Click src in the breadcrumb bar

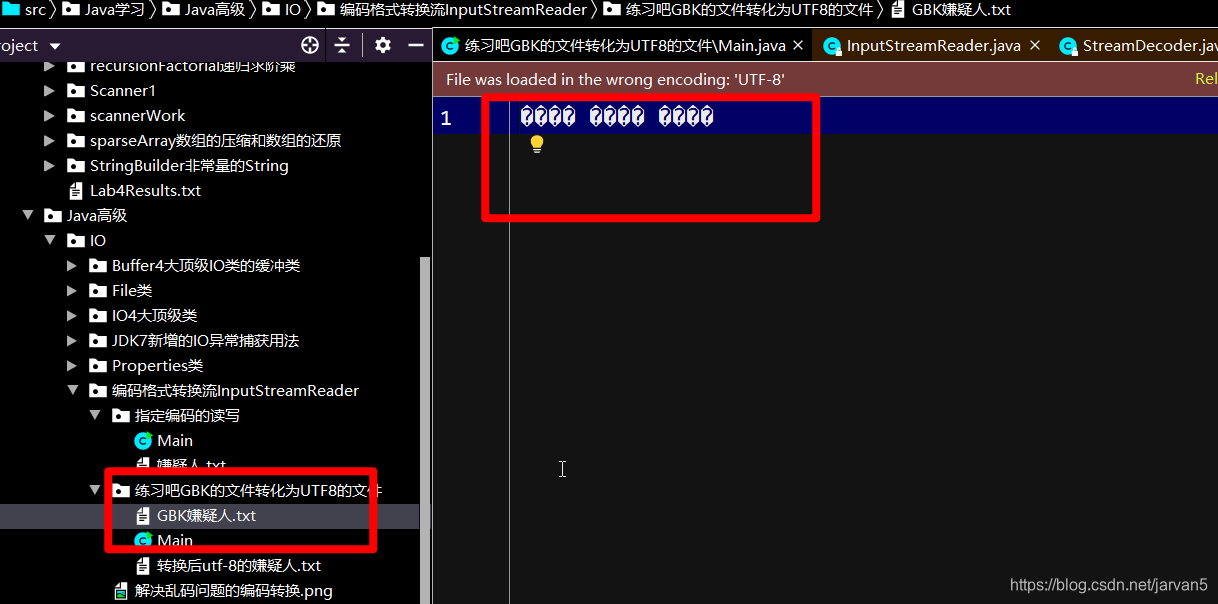tap(35, 10)
